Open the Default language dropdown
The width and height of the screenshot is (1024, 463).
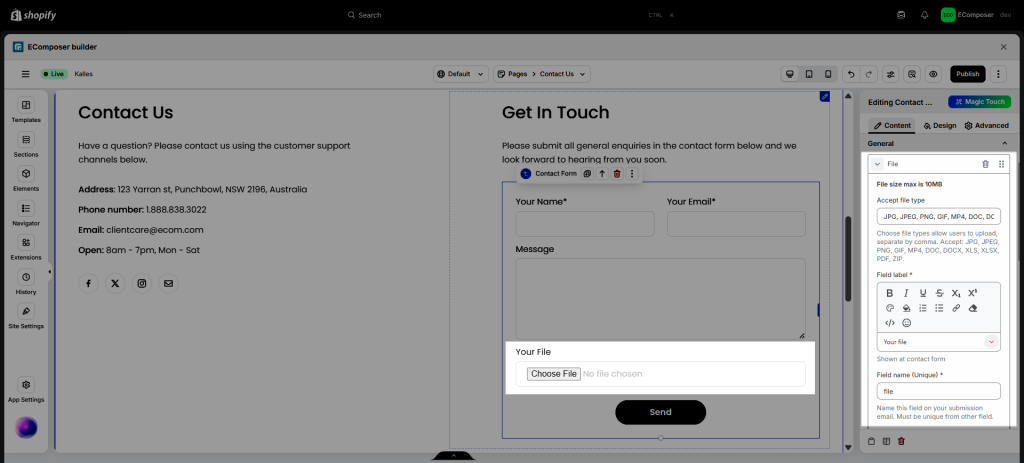pyautogui.click(x=461, y=74)
